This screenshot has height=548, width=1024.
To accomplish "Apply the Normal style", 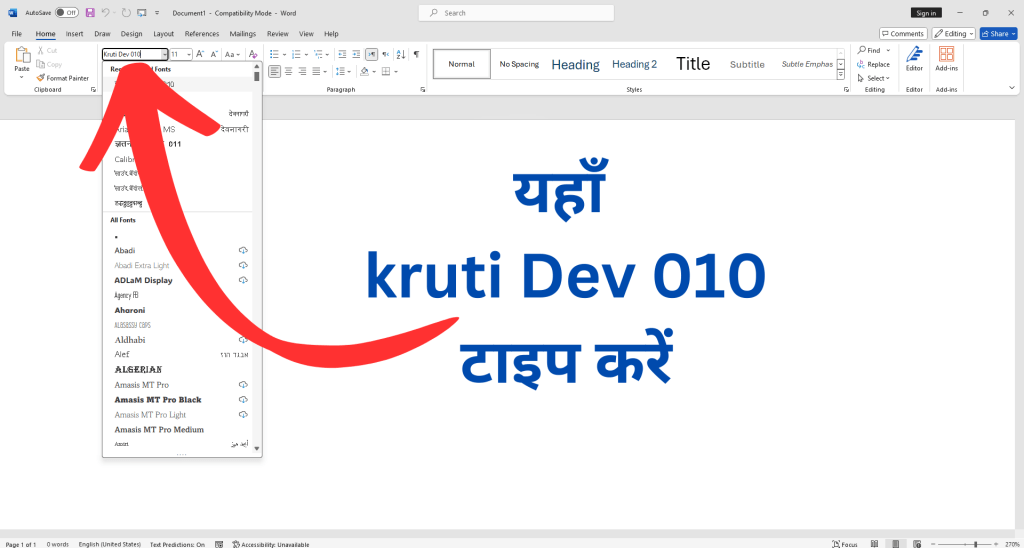I will click(x=462, y=64).
